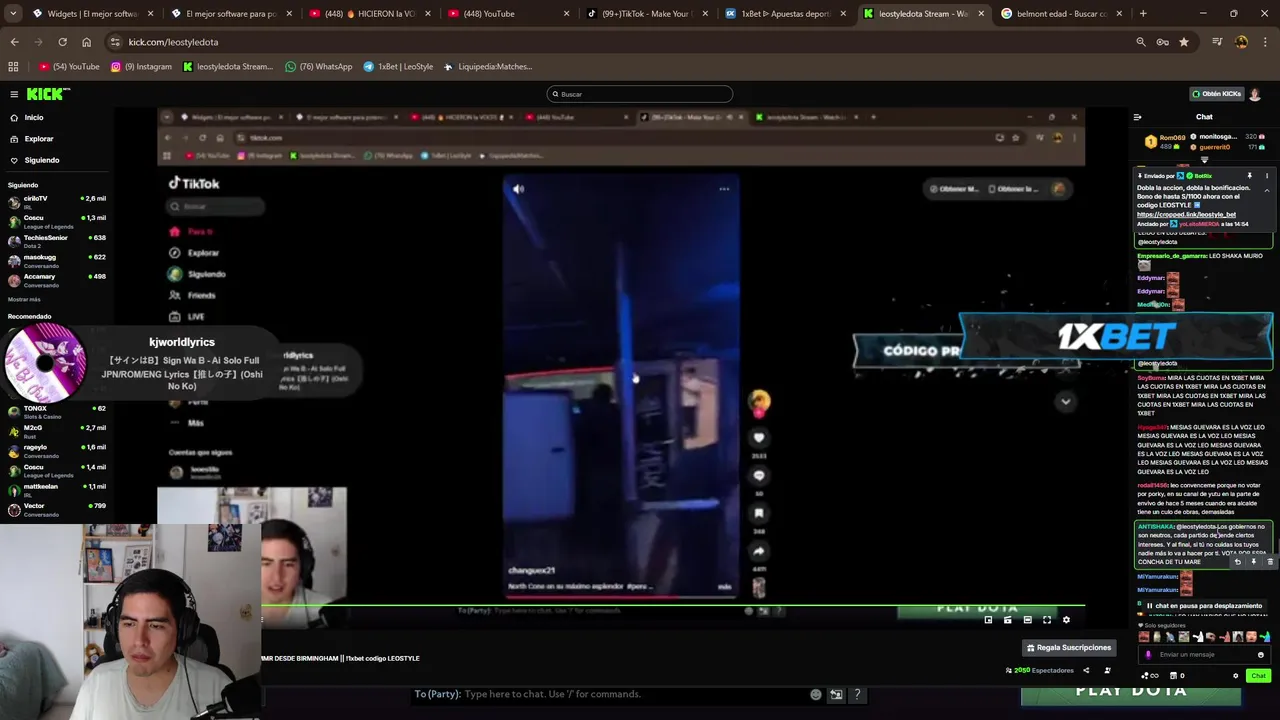This screenshot has height=720, width=1280.
Task: Open M2cG recommended channel
Action: (57, 431)
